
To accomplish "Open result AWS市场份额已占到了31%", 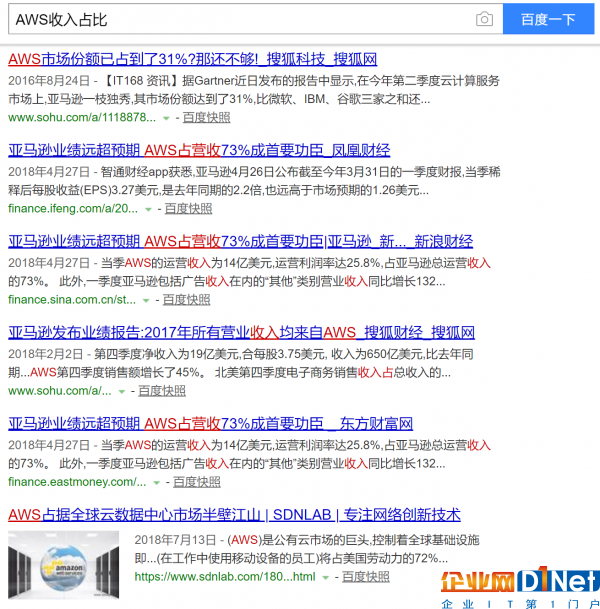I will tap(193, 59).
